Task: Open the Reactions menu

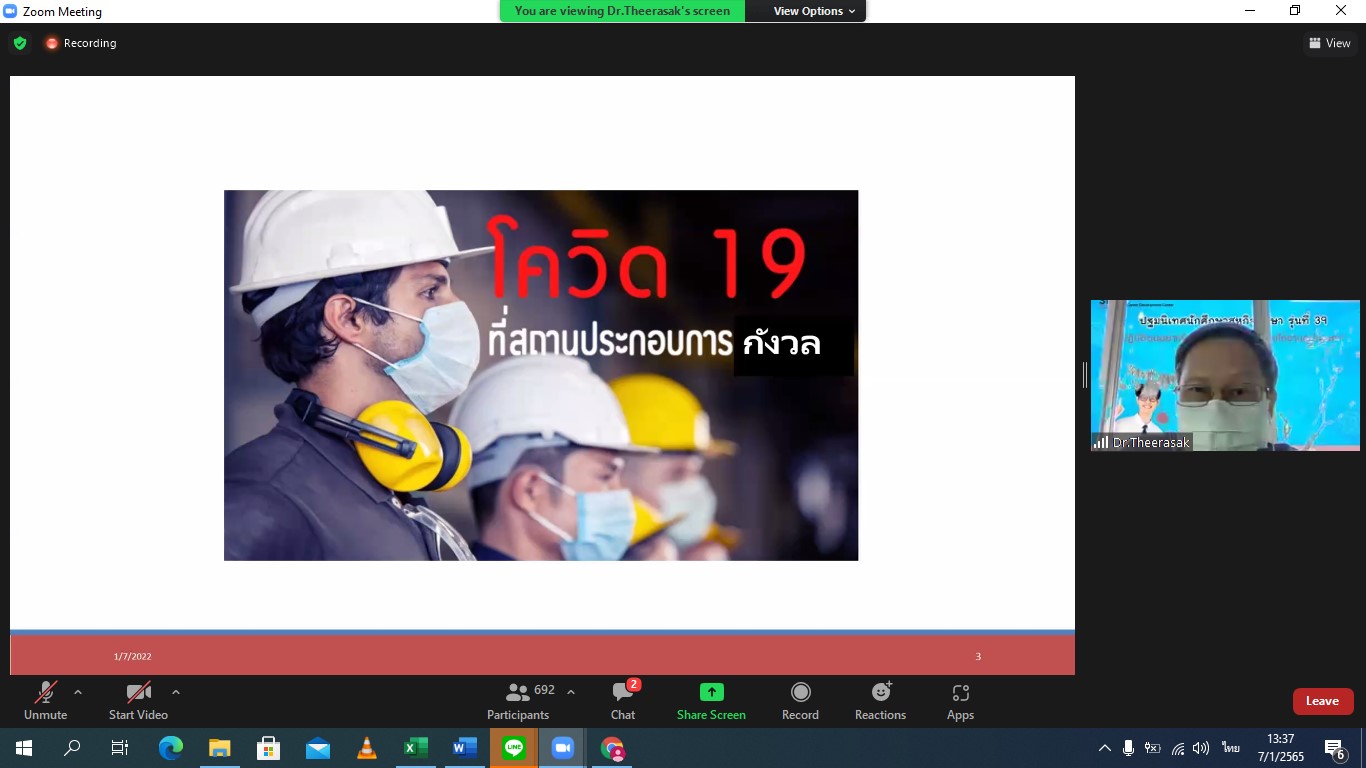Action: pyautogui.click(x=880, y=700)
